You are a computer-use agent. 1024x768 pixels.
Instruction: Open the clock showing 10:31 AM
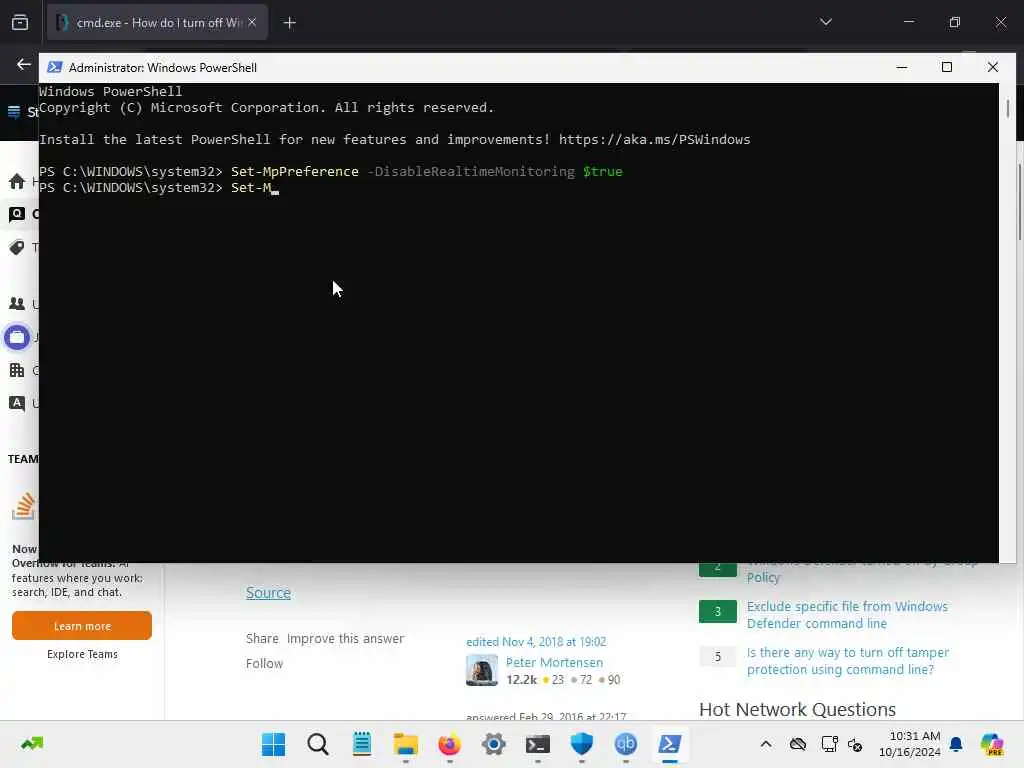(910, 744)
